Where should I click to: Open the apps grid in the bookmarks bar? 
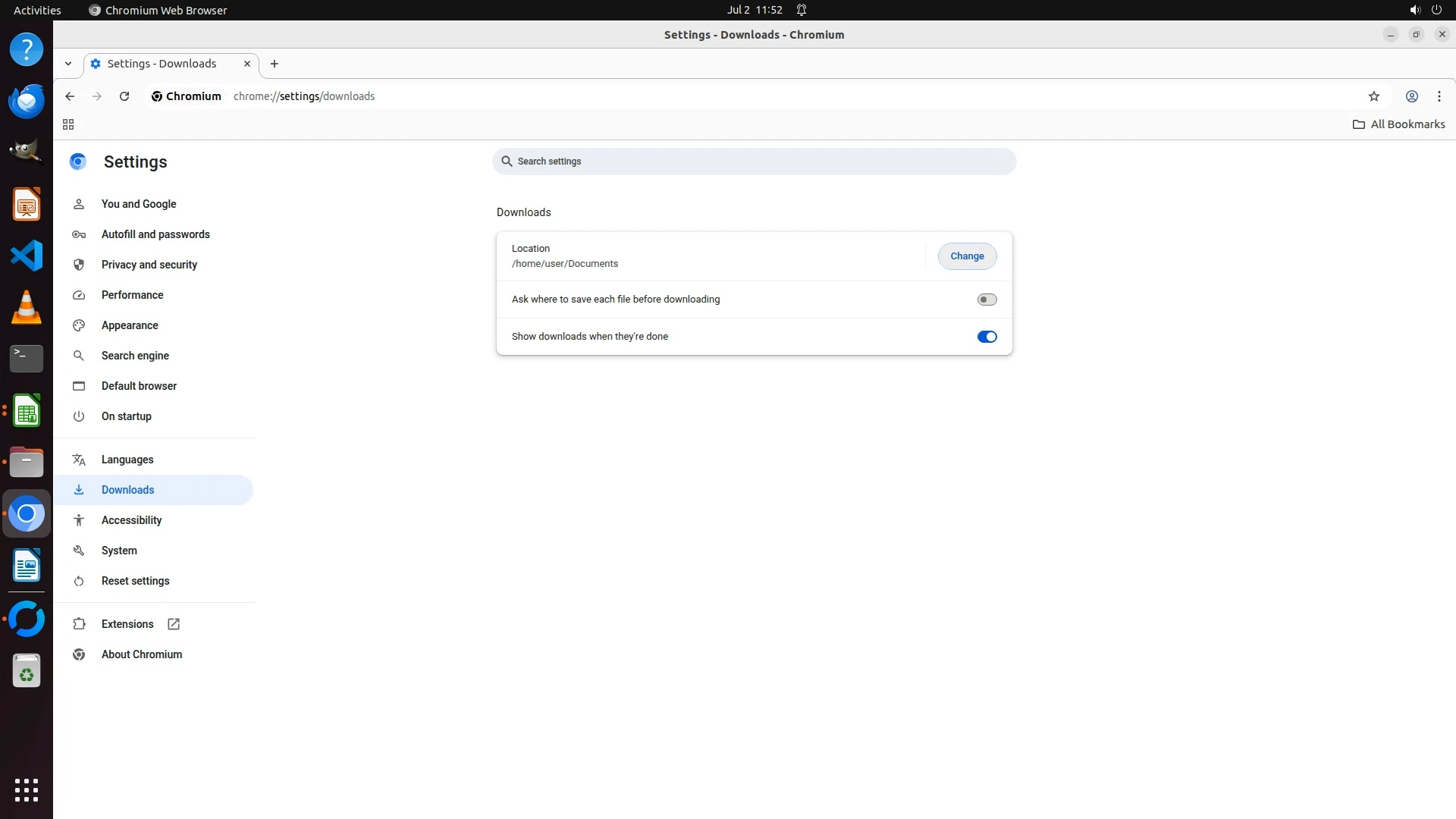68,124
